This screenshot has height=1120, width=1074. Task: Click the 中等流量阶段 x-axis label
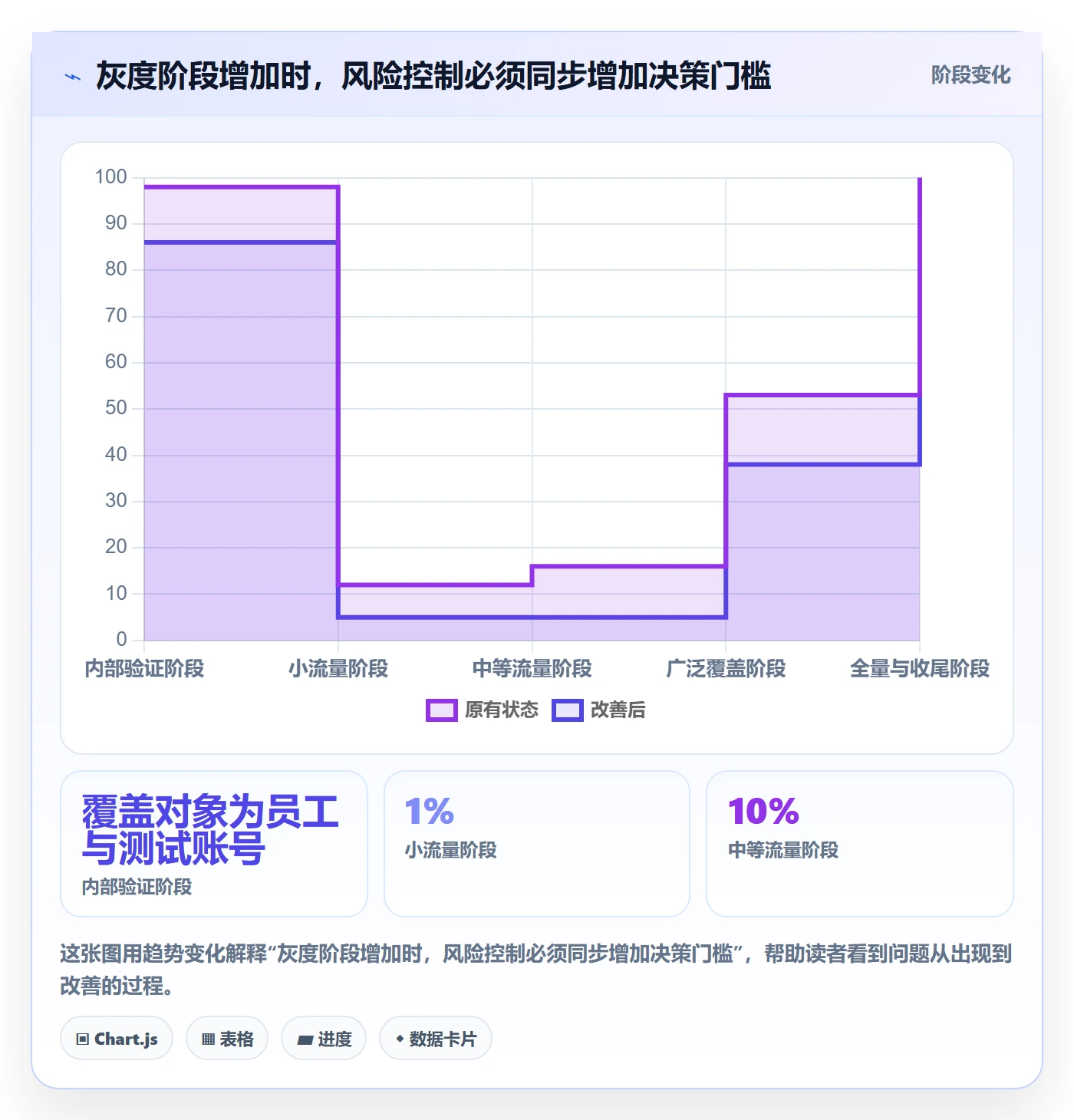pos(532,669)
